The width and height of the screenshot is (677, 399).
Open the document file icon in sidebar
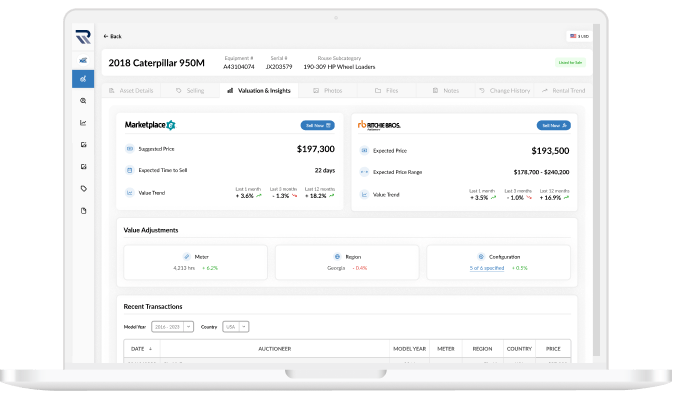[83, 211]
